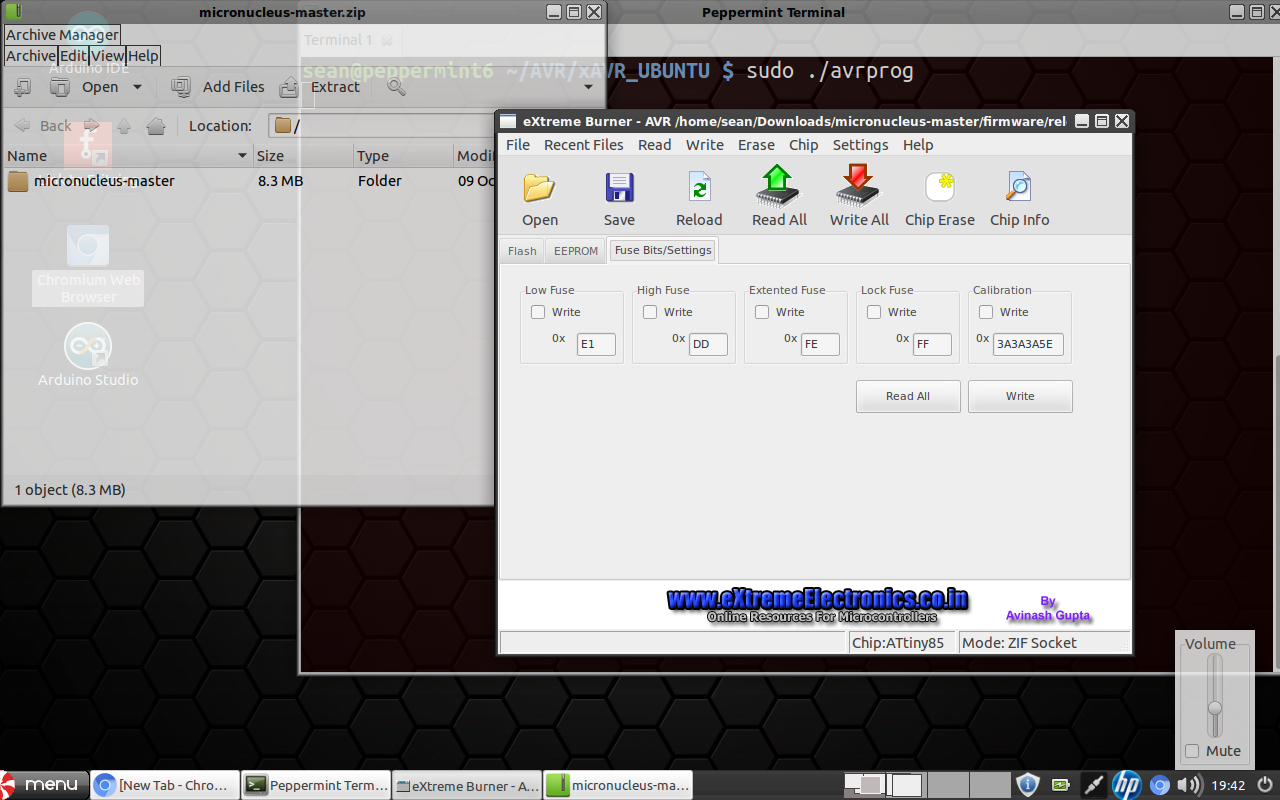Click Add Files icon in Archive Manager
Image resolution: width=1280 pixels, height=800 pixels.
pyautogui.click(x=181, y=87)
